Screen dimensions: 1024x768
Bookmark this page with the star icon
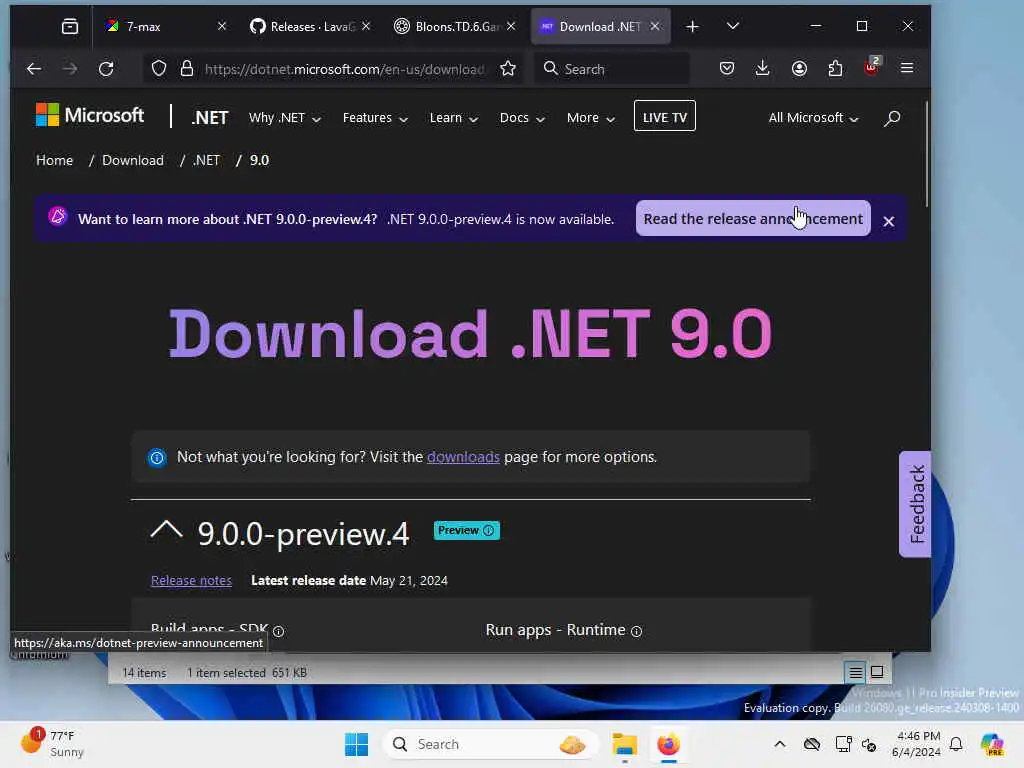coord(508,69)
